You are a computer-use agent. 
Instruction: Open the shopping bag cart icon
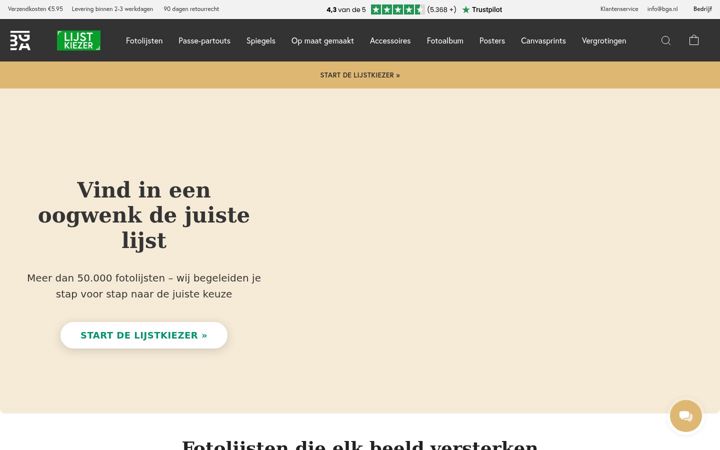click(694, 40)
